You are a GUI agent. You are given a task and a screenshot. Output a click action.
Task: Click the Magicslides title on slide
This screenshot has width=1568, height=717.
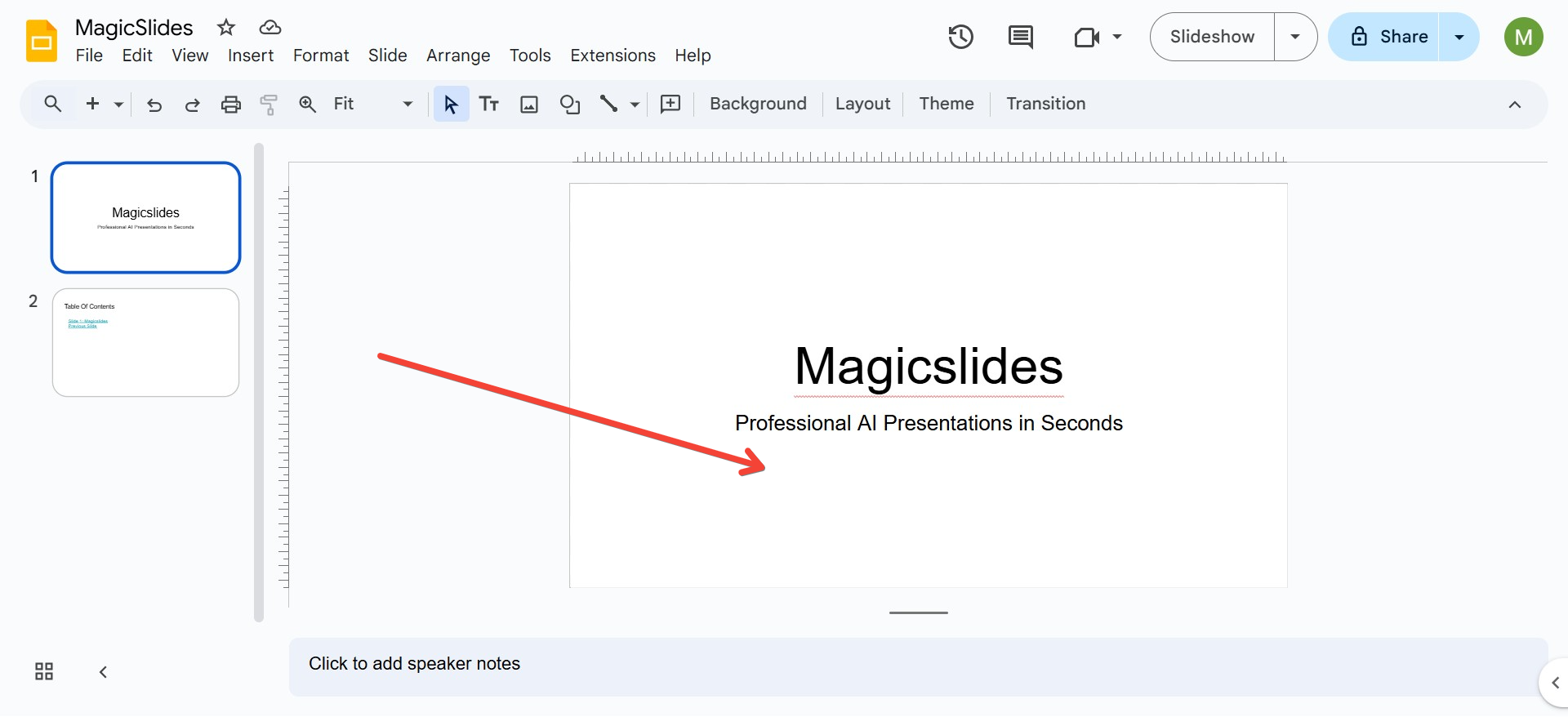coord(929,366)
